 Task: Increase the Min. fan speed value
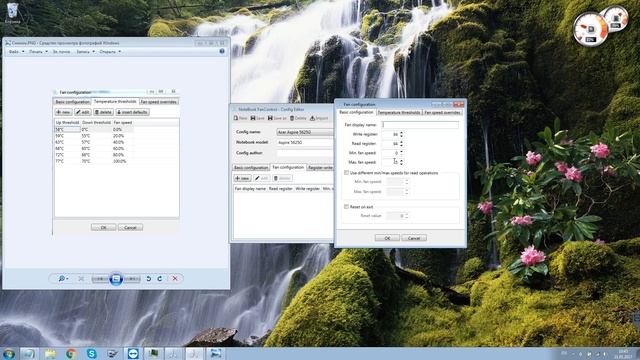tap(402, 151)
